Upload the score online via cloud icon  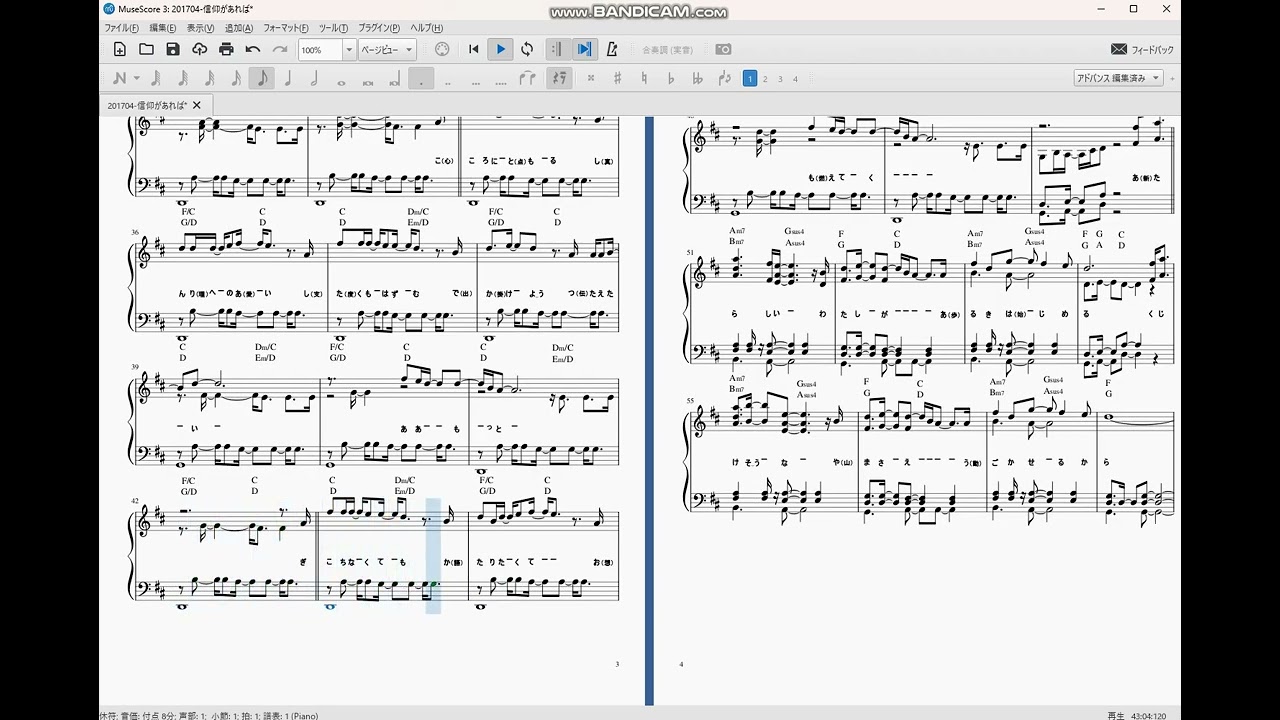coord(199,49)
